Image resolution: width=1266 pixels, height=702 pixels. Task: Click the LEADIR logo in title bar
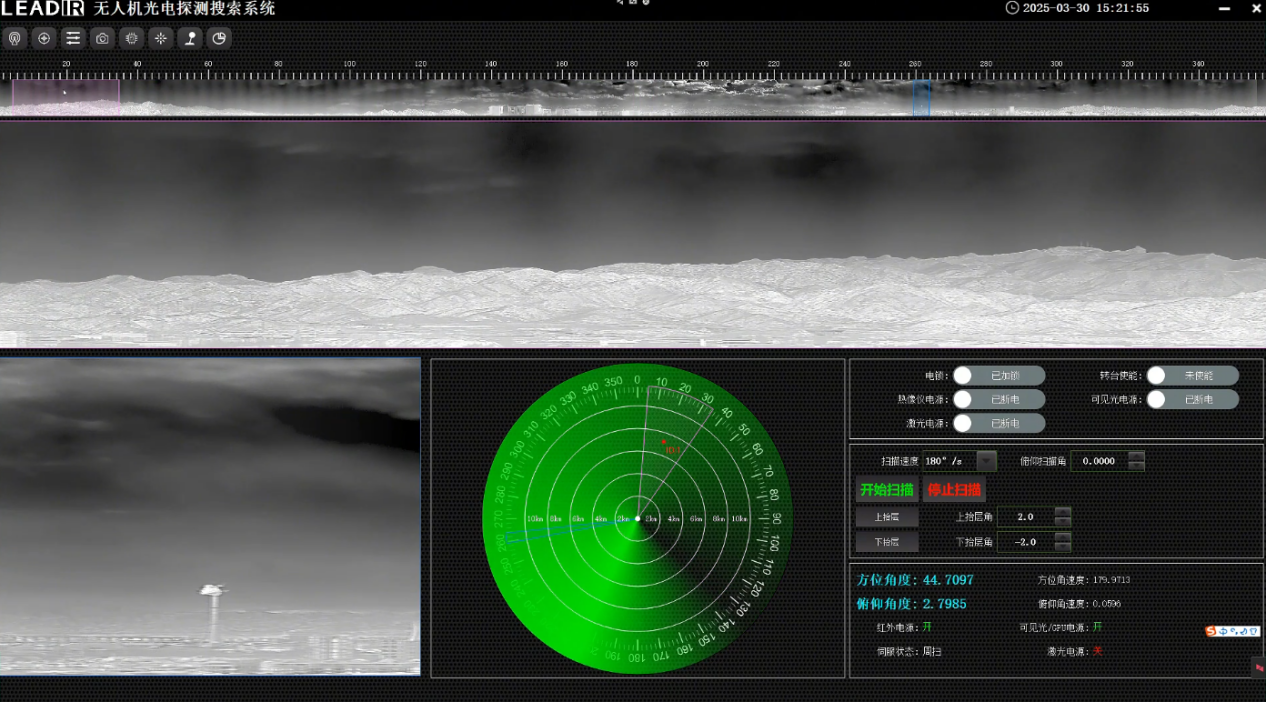click(42, 9)
